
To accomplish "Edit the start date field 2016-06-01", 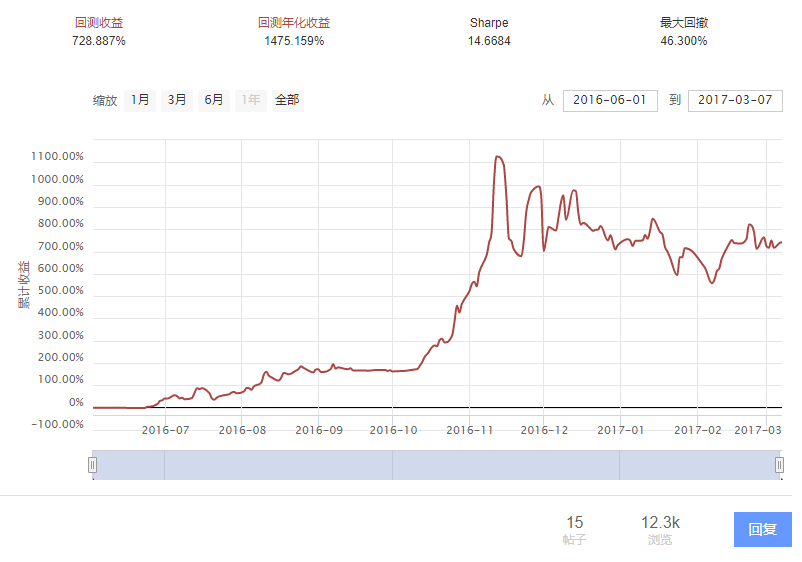I will tap(610, 100).
